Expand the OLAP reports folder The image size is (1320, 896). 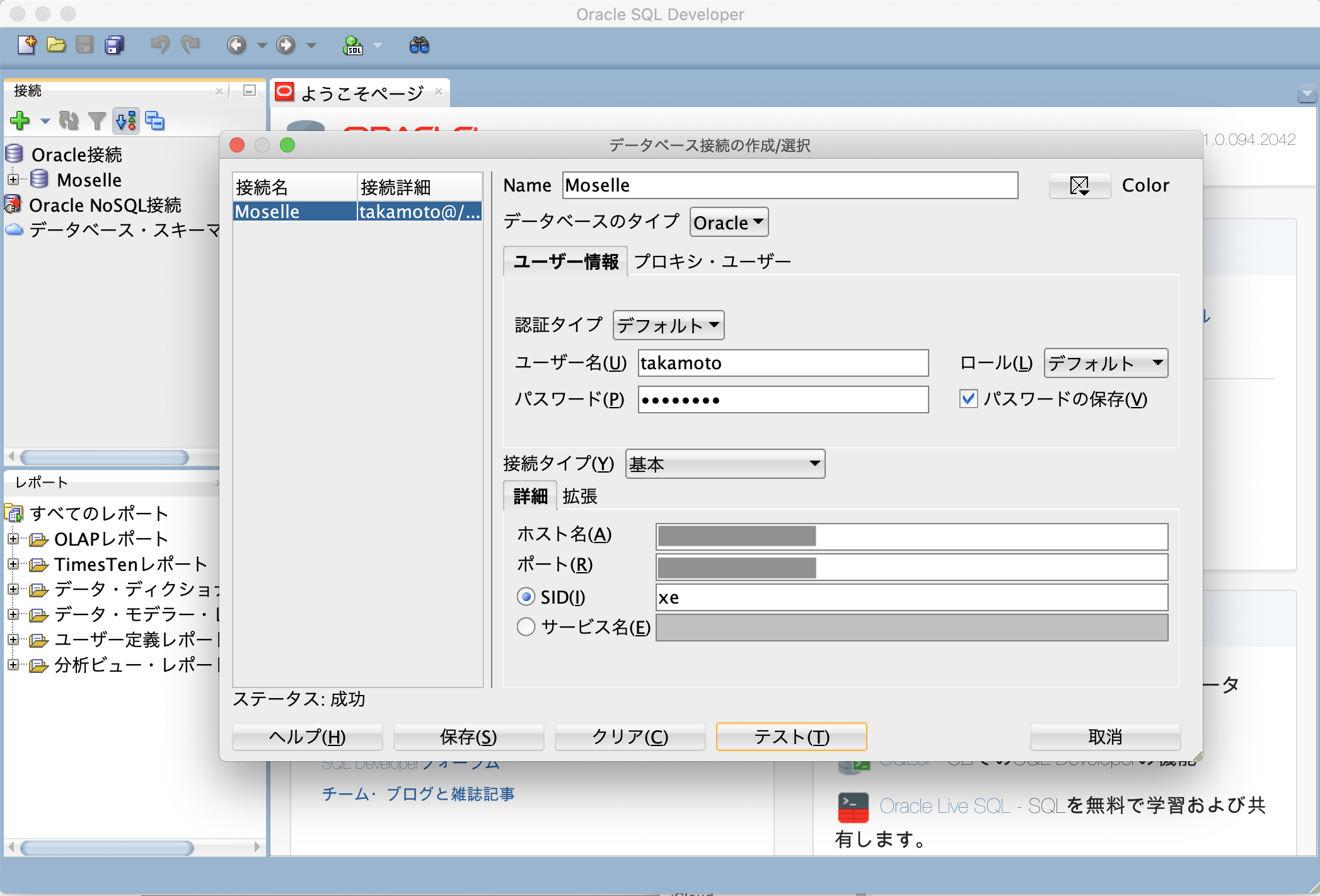click(13, 539)
